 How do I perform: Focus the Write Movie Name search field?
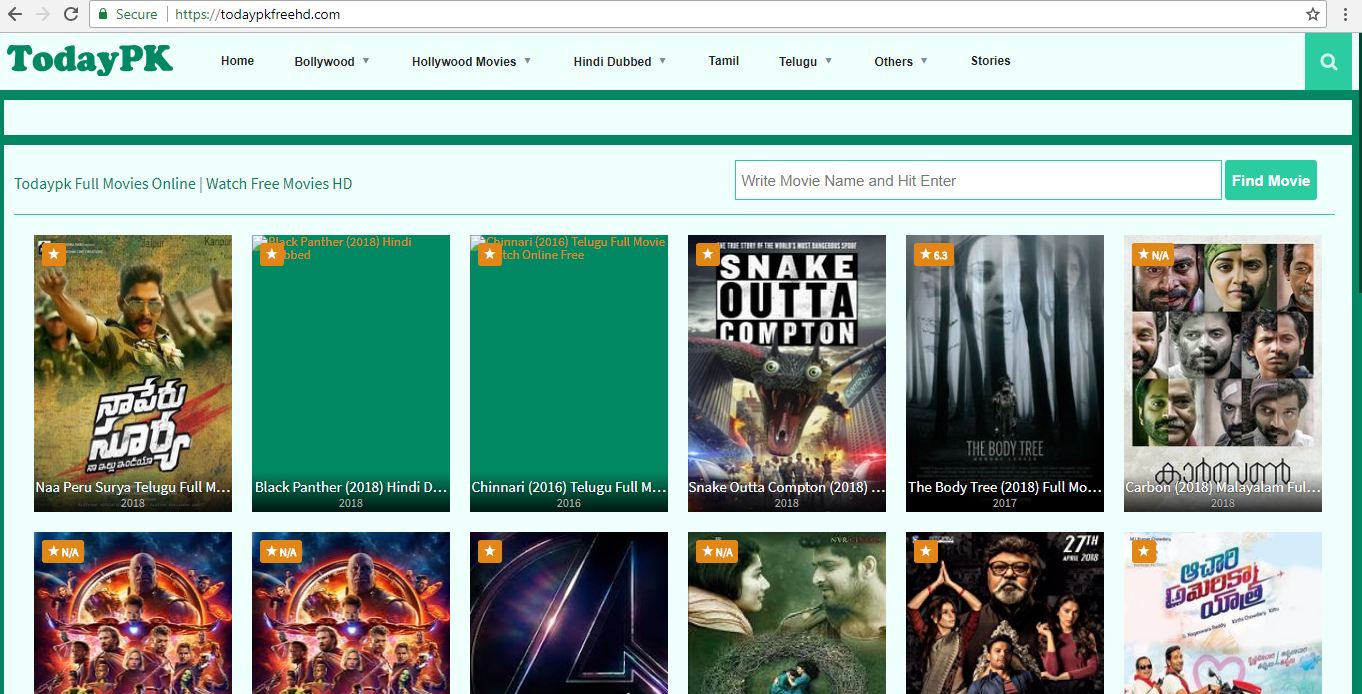click(x=977, y=181)
